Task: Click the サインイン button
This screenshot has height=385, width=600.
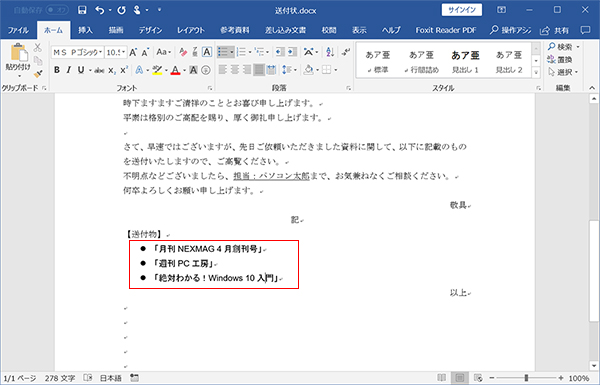Action: pos(461,10)
